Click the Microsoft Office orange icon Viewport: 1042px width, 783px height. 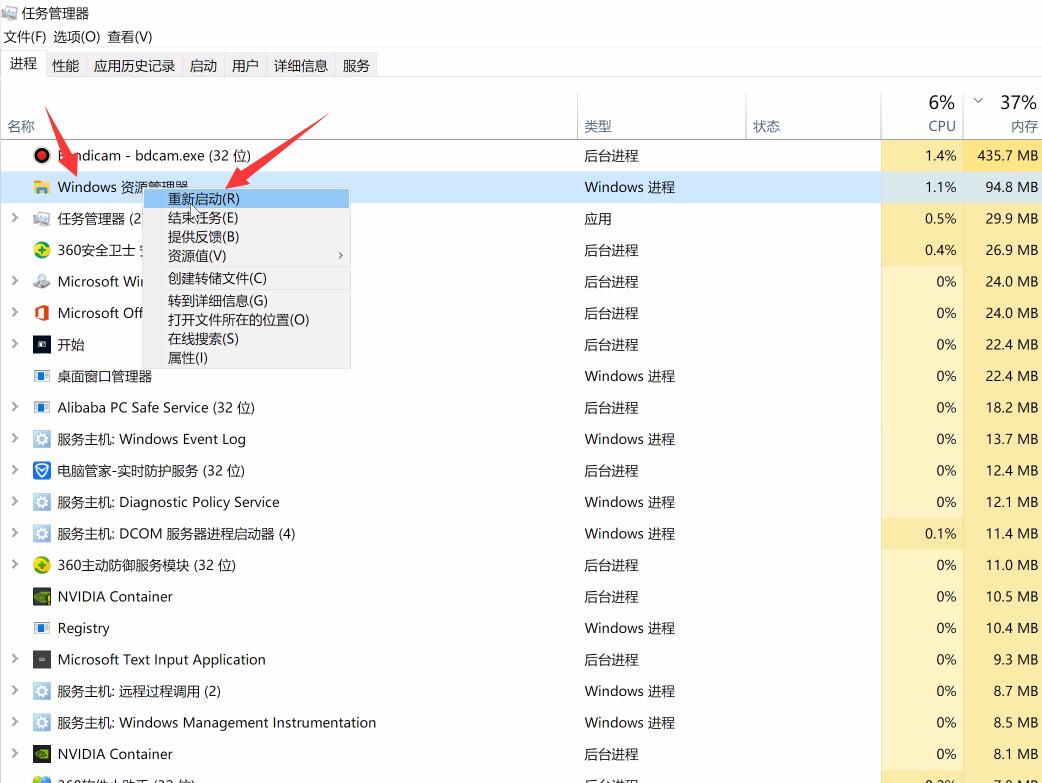(x=42, y=313)
